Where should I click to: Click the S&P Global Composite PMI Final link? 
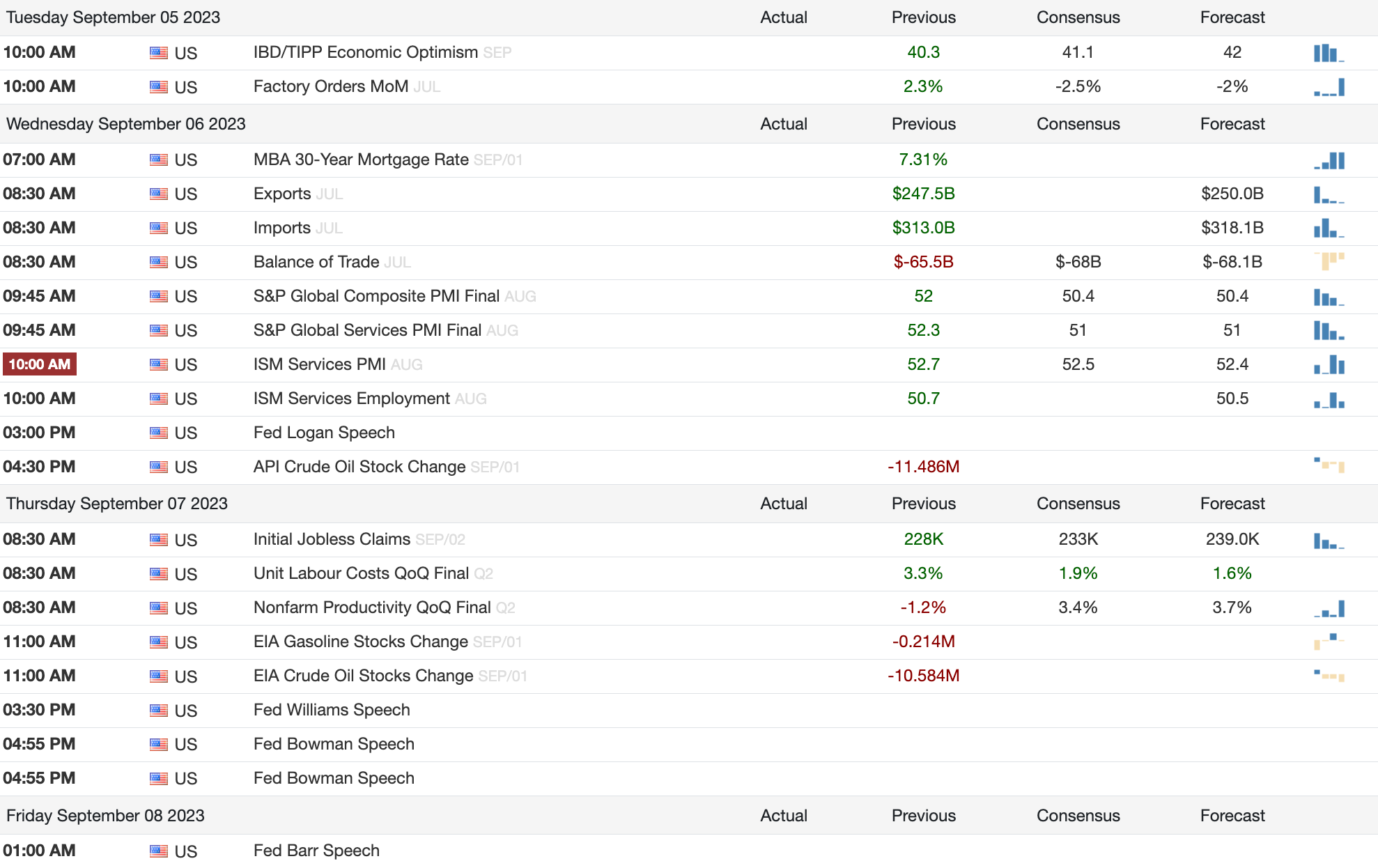(376, 296)
